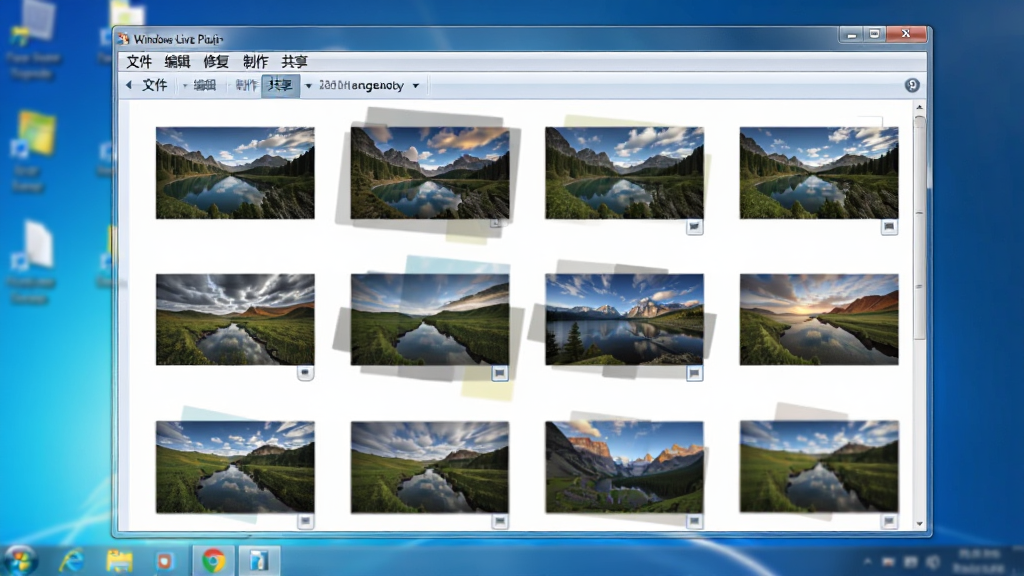The height and width of the screenshot is (576, 1024).
Task: Open the Windows Start orb
Action: 21,560
